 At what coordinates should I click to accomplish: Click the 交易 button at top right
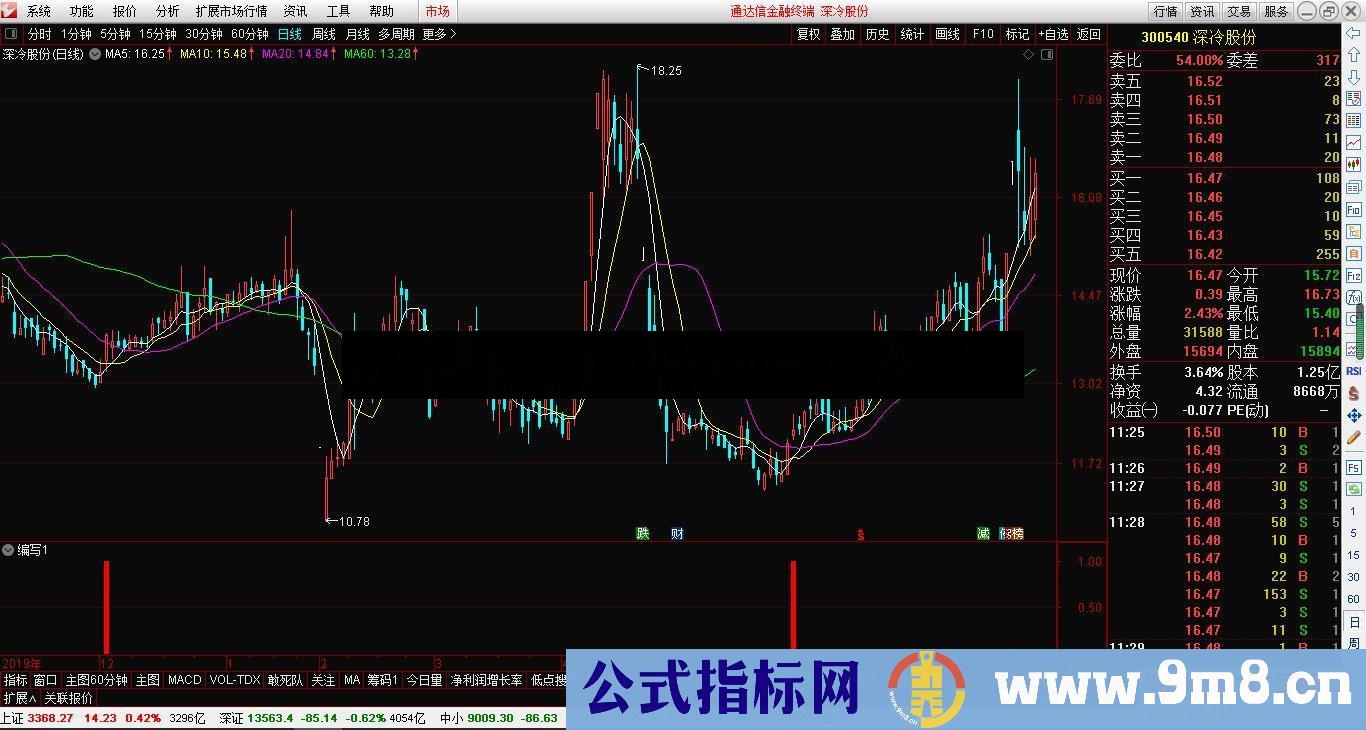[1239, 11]
